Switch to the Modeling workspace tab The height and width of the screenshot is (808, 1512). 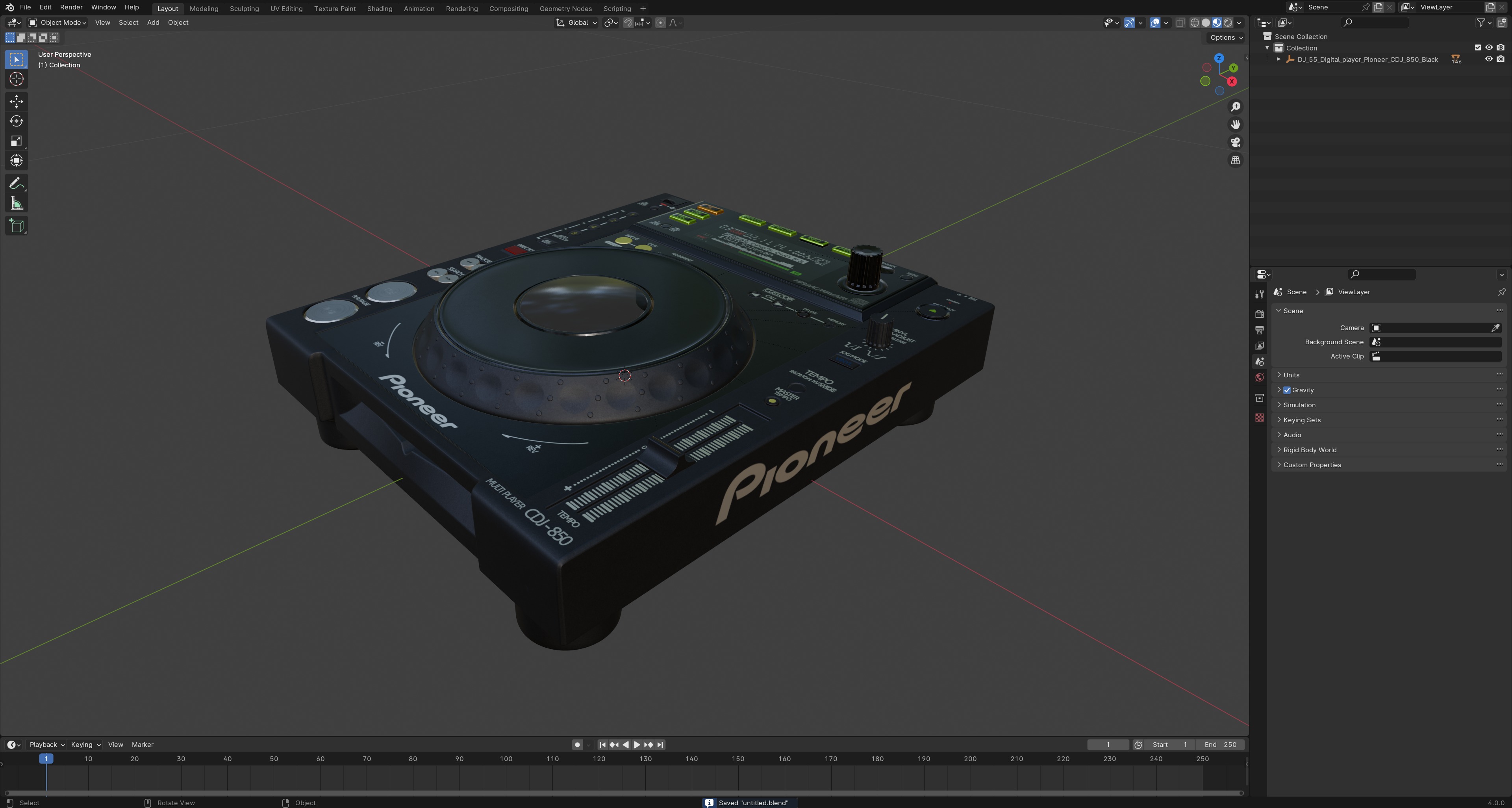204,8
